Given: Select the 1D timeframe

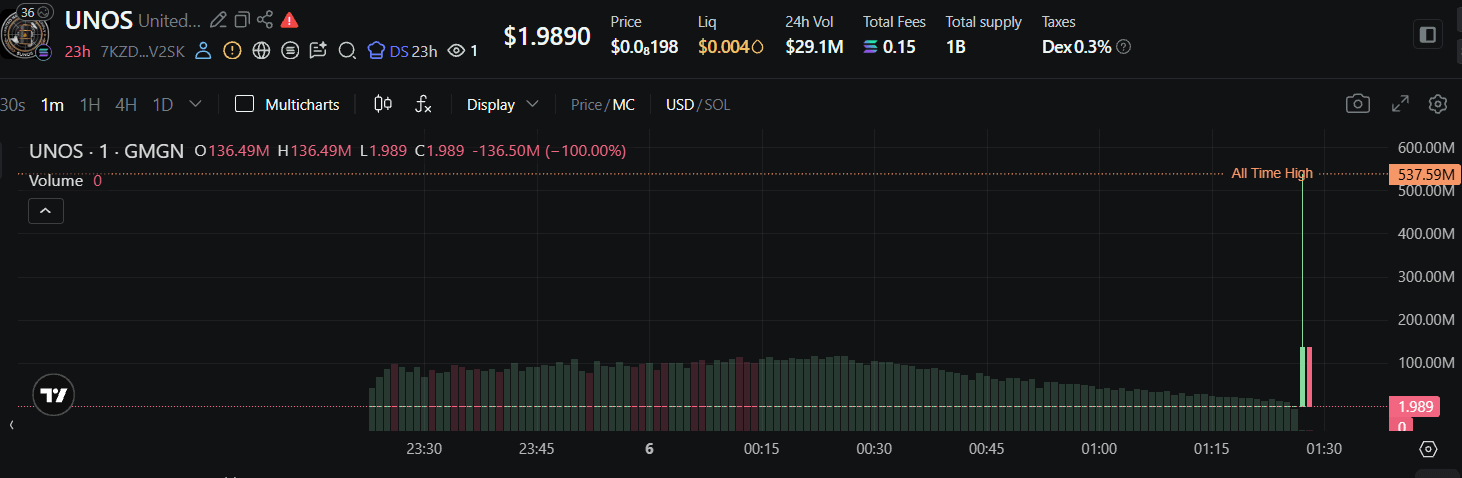Looking at the screenshot, I should 162,104.
